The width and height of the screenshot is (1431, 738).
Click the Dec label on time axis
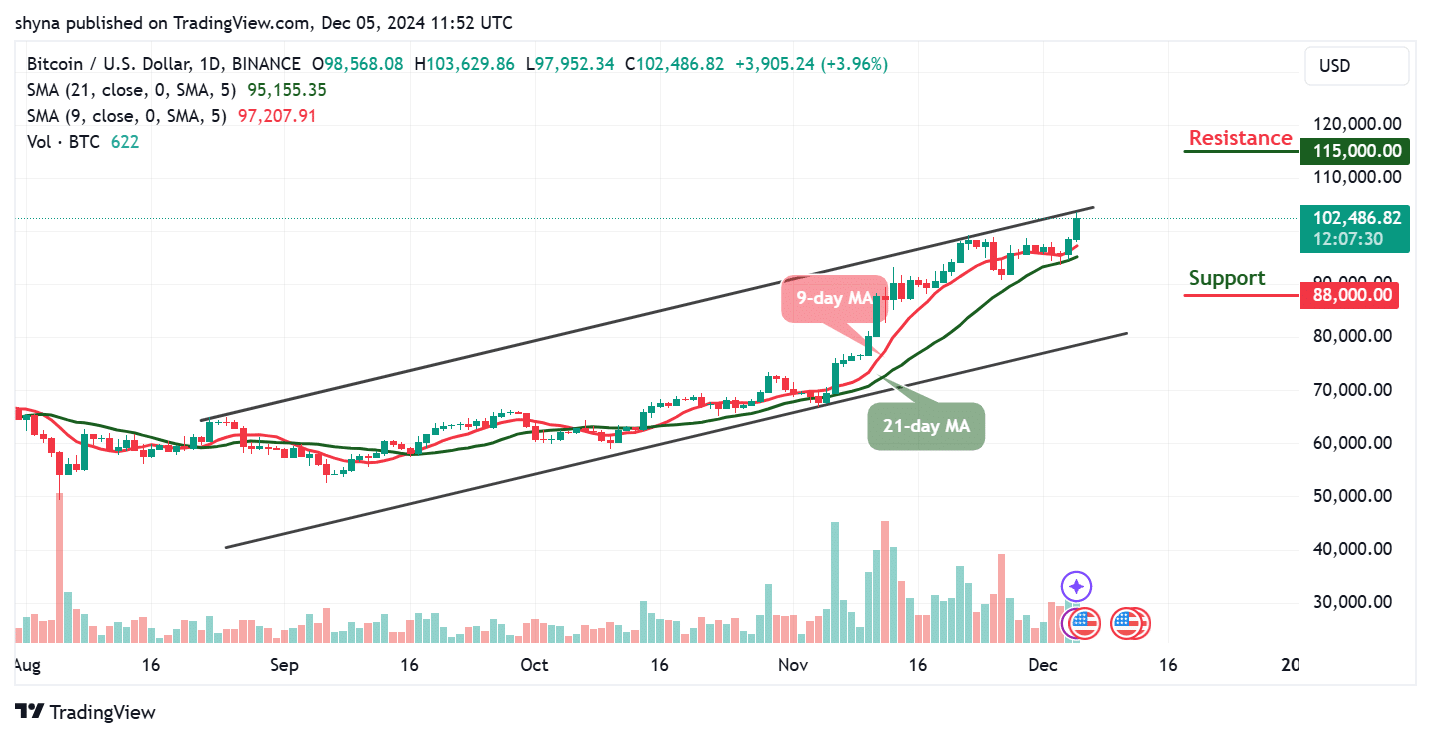(1043, 664)
